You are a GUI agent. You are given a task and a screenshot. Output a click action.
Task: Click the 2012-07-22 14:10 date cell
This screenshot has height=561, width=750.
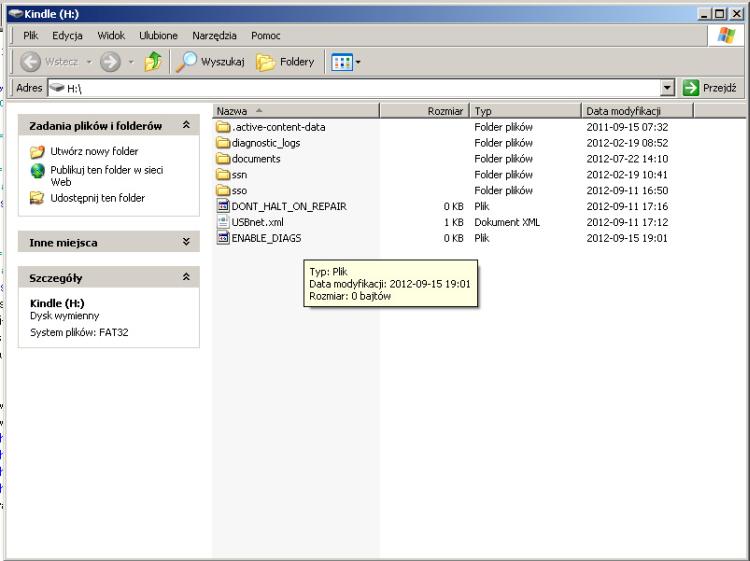pos(627,159)
